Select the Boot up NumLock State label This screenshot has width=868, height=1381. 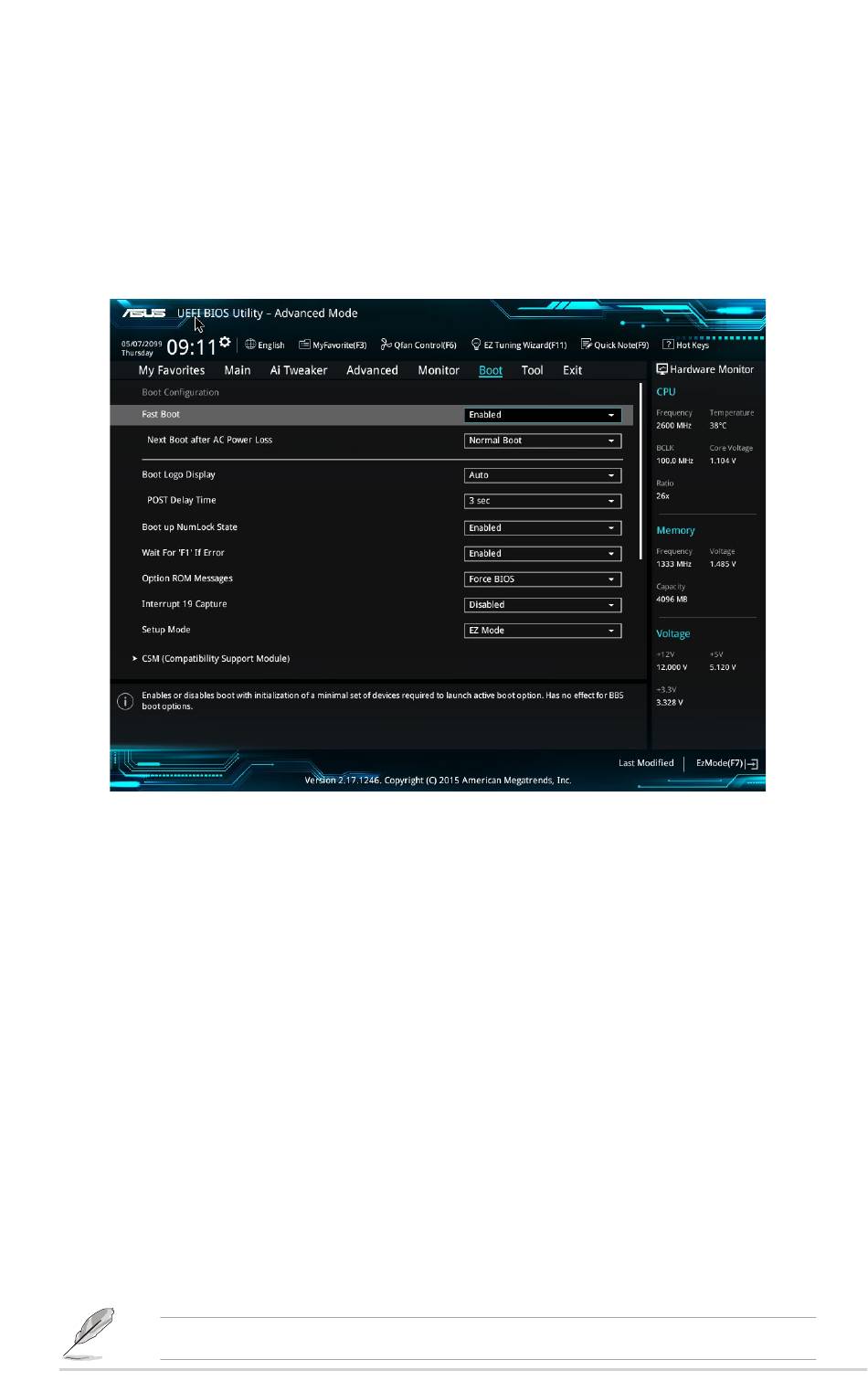[189, 527]
